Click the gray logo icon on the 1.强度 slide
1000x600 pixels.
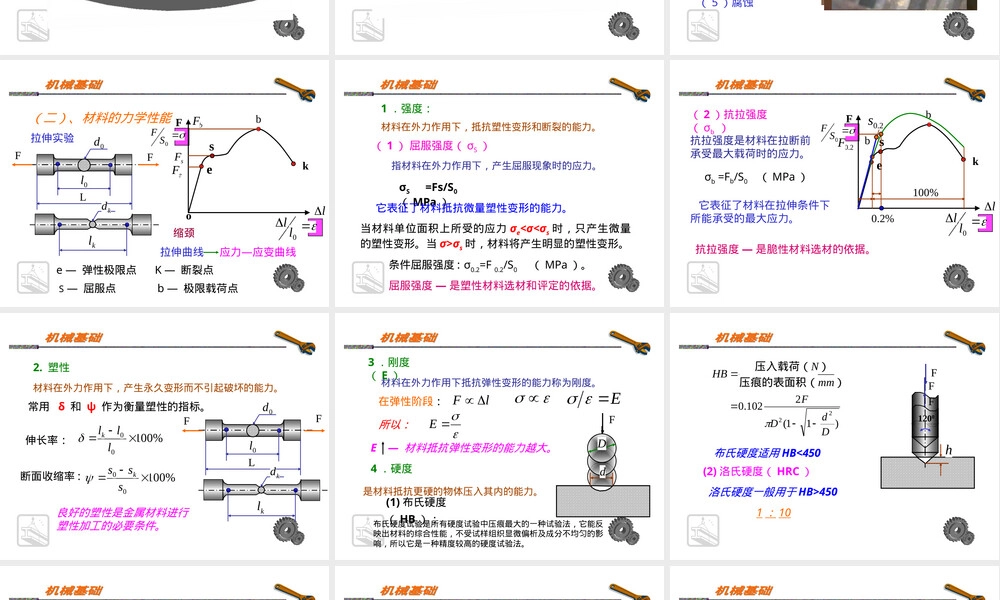pos(368,278)
